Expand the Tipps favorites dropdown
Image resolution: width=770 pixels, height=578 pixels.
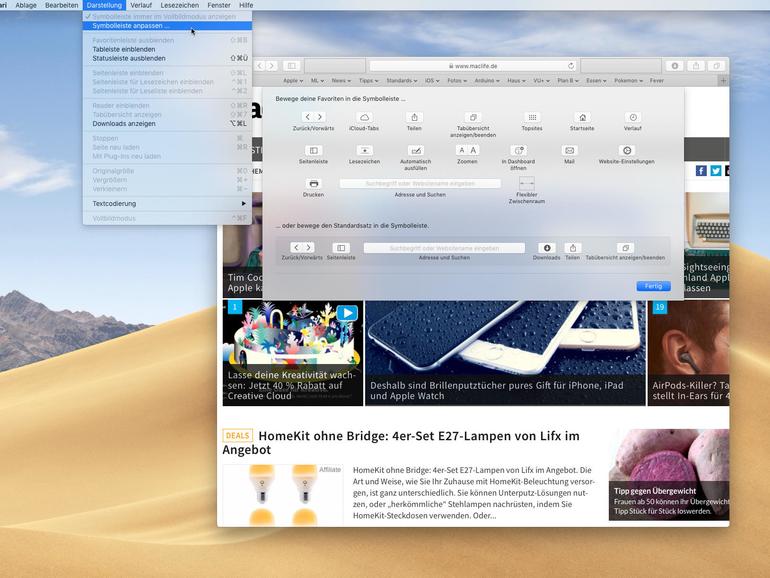click(368, 81)
